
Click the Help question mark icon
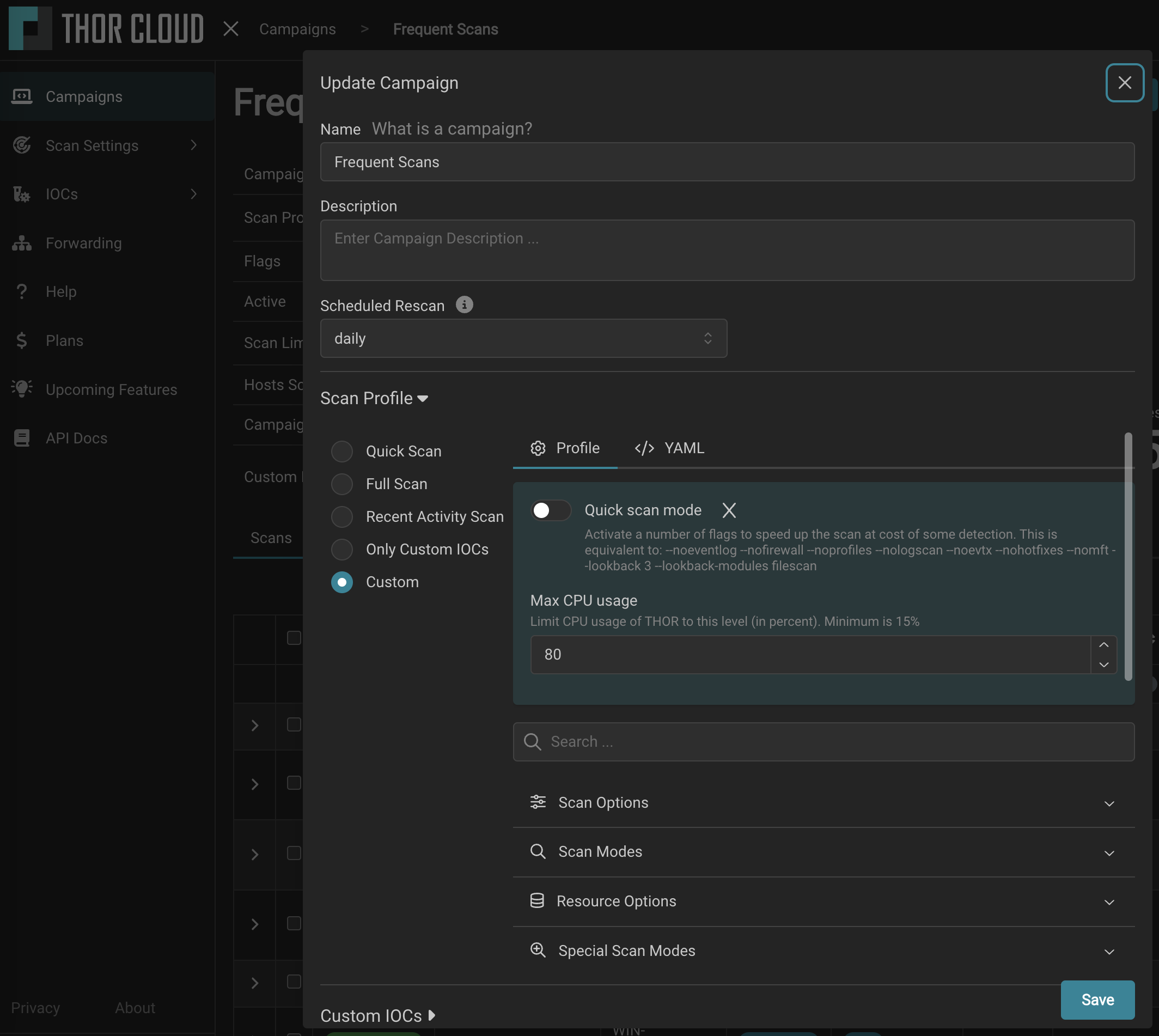22,291
